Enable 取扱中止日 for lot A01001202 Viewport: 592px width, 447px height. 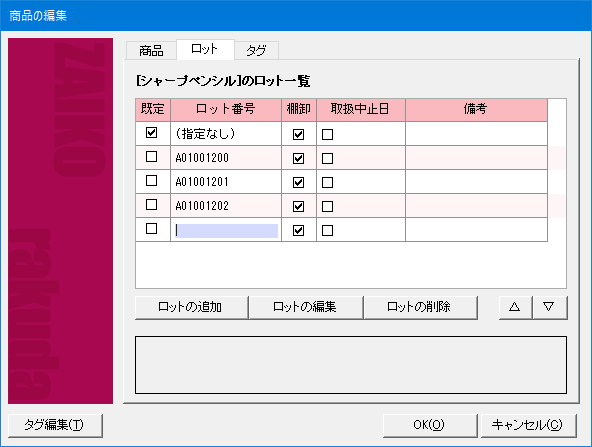click(x=327, y=207)
